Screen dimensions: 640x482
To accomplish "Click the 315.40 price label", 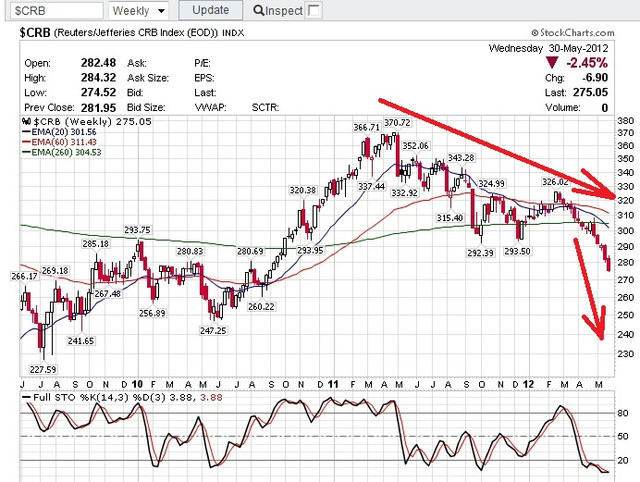I will [x=450, y=218].
